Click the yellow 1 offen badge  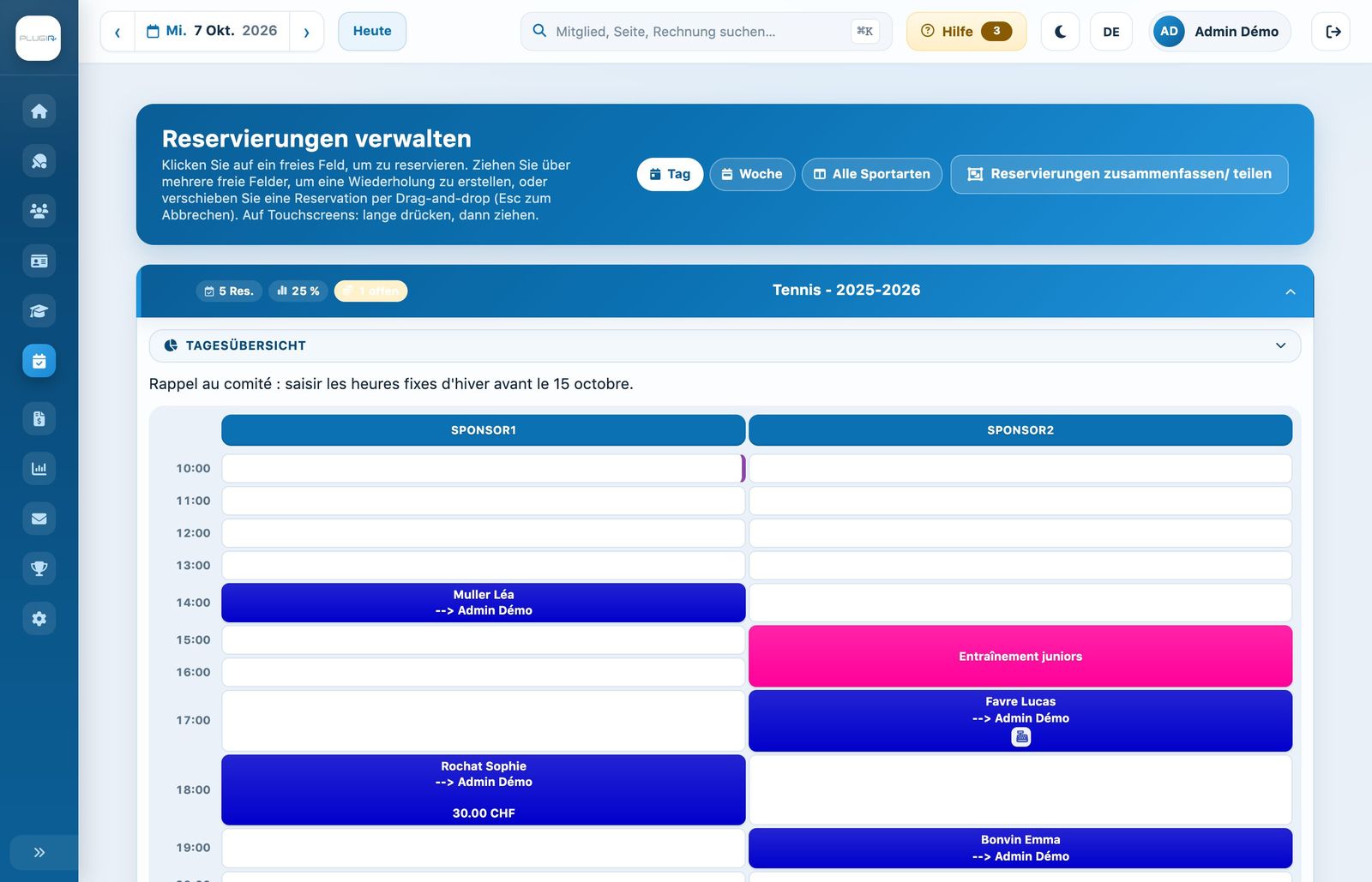[370, 291]
